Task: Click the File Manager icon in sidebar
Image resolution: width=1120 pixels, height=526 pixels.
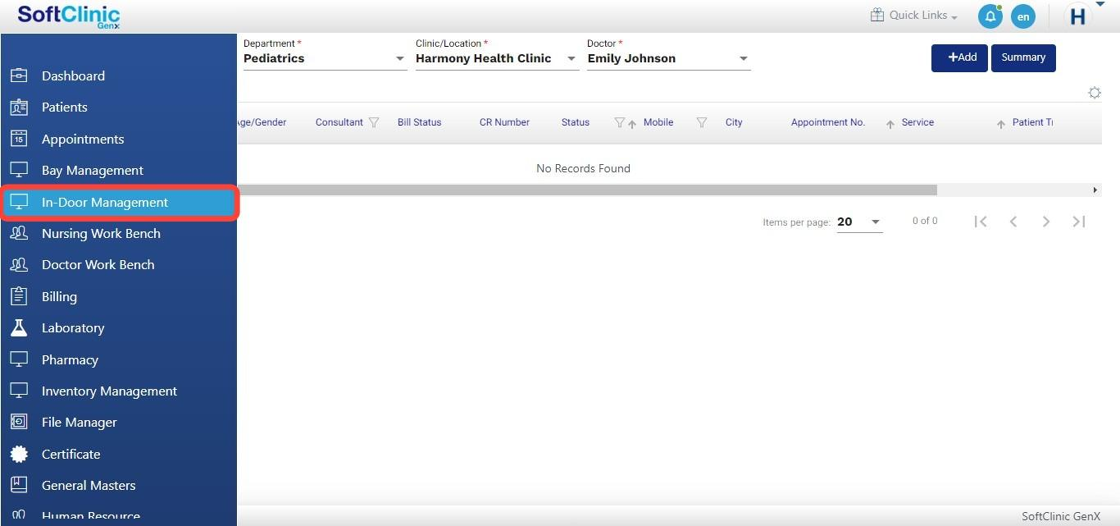Action: pos(19,422)
